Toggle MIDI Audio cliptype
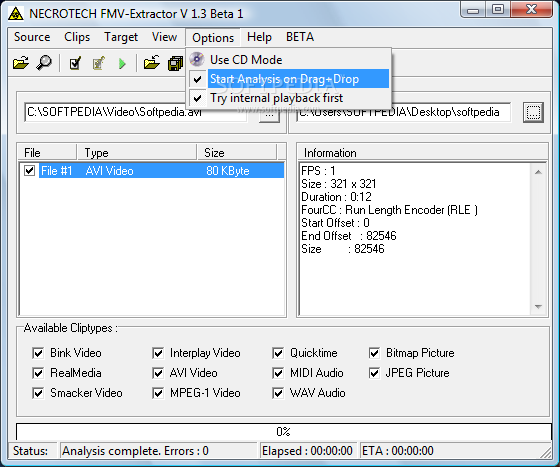Viewport: 560px width, 467px height. click(278, 373)
